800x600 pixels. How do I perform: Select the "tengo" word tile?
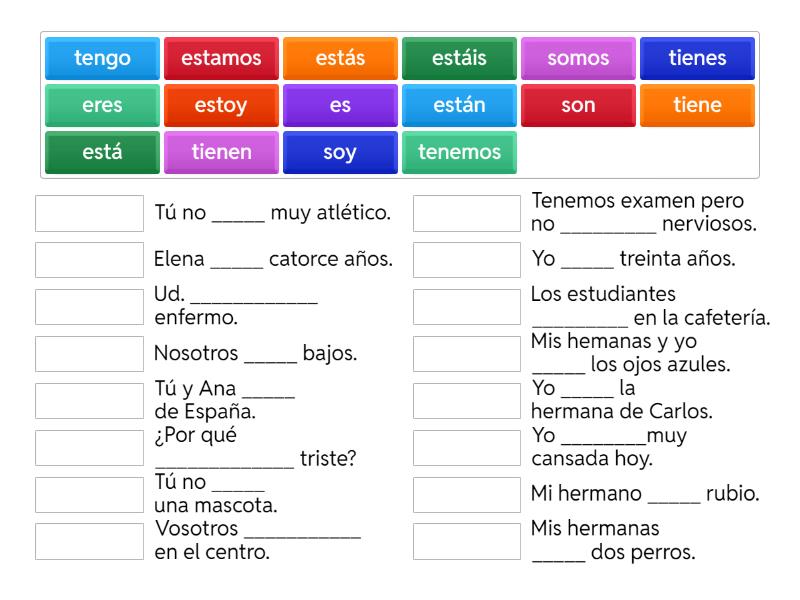pyautogui.click(x=100, y=59)
